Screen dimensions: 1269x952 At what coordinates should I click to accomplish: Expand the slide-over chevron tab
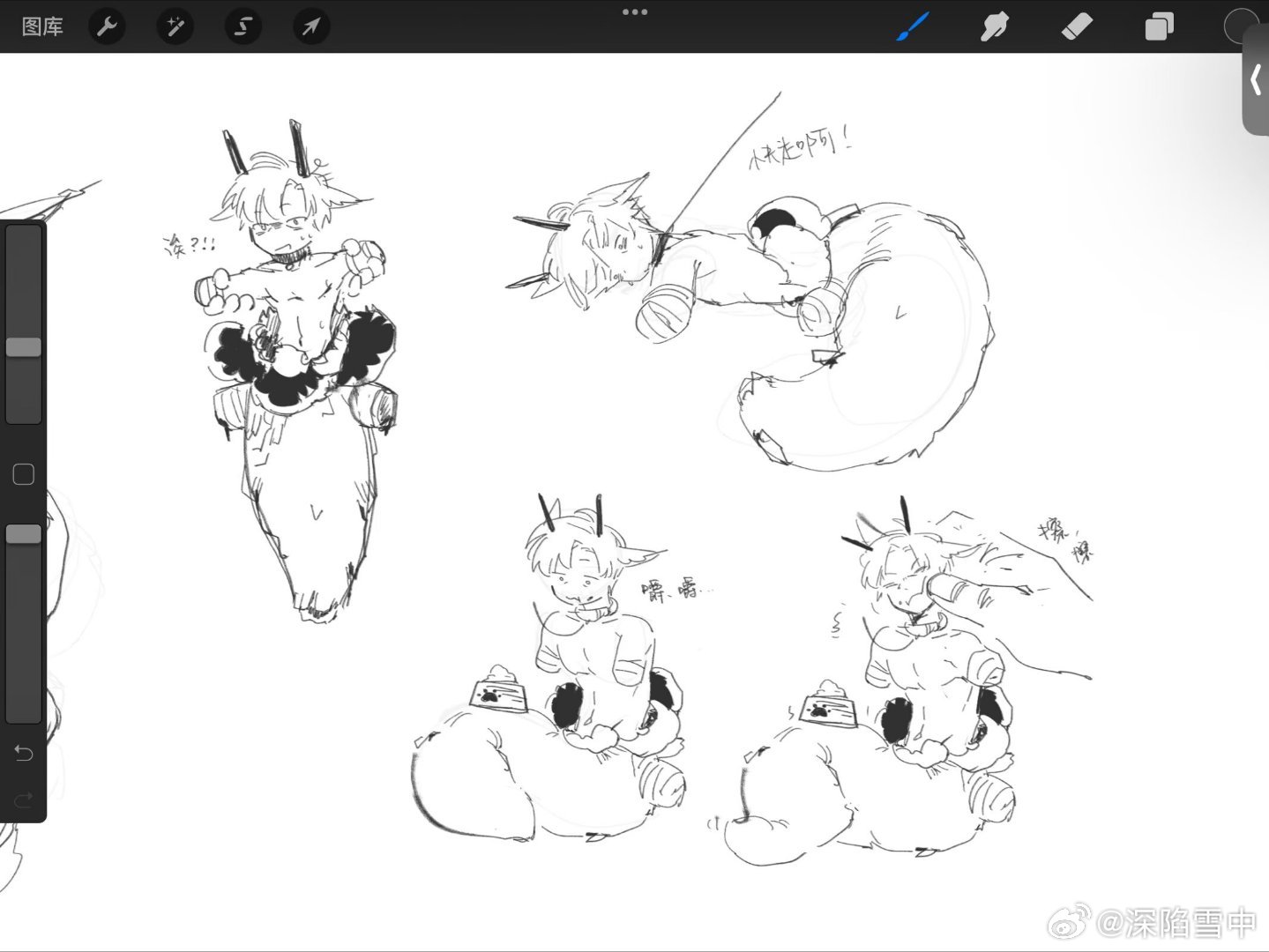click(x=1256, y=80)
